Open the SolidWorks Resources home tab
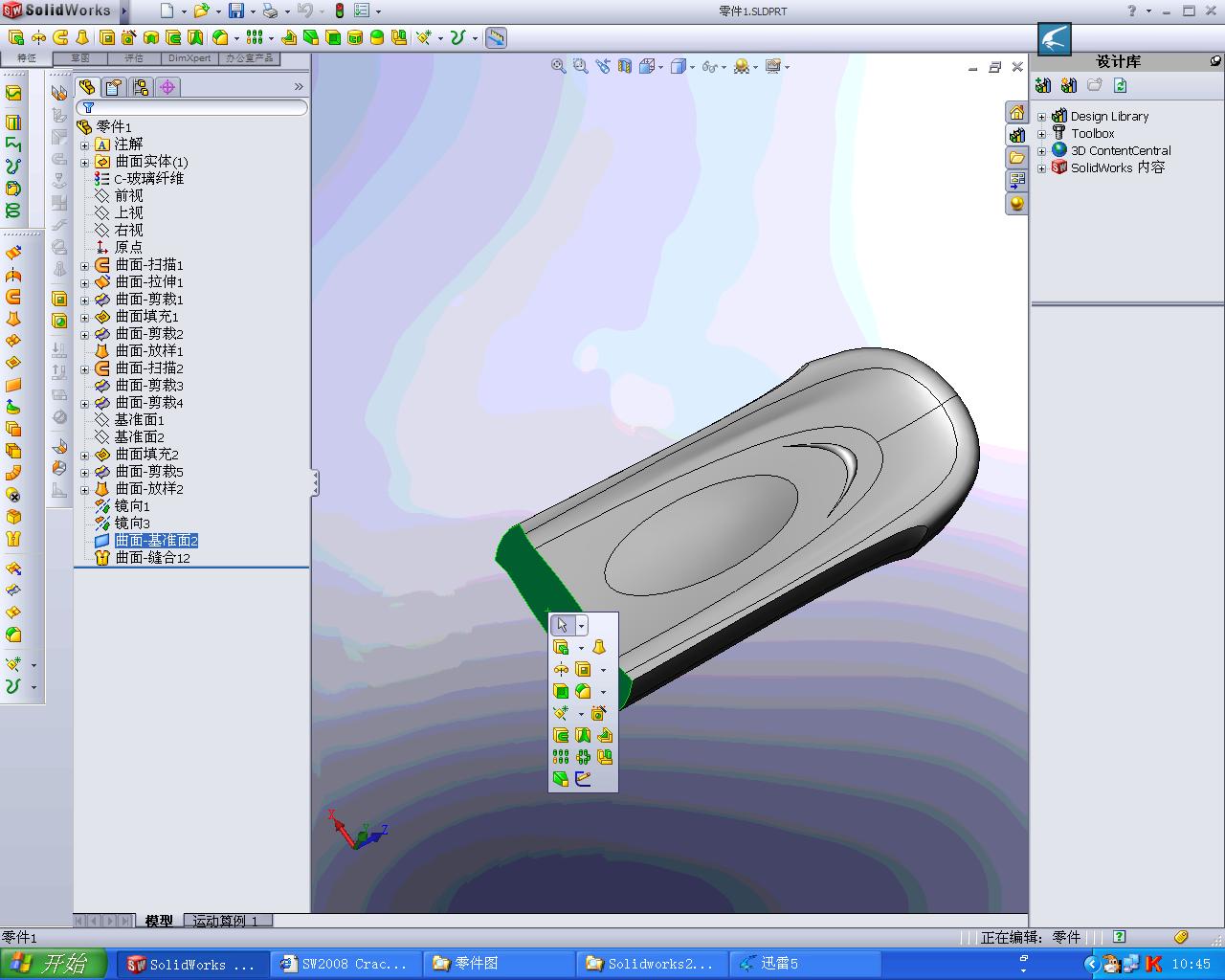 [1016, 112]
